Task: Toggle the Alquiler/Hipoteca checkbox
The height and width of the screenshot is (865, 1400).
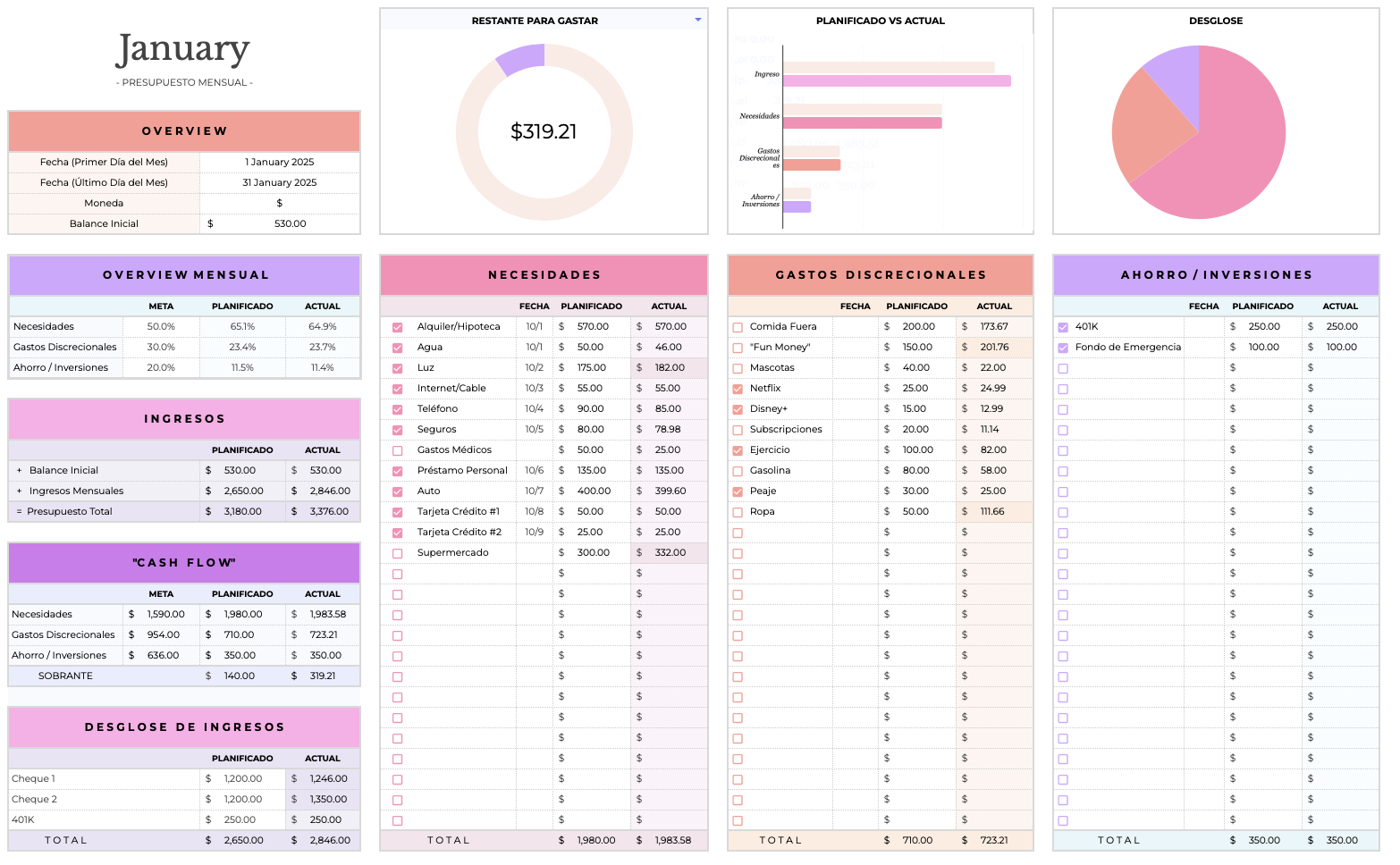Action: [398, 327]
